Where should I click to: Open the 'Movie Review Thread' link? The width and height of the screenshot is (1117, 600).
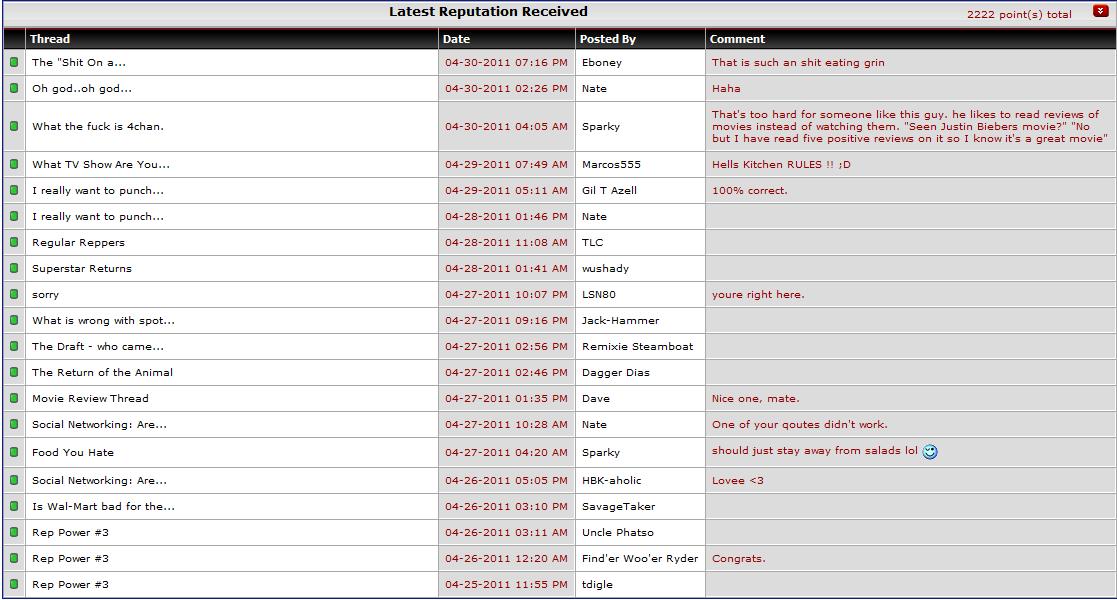pos(90,398)
